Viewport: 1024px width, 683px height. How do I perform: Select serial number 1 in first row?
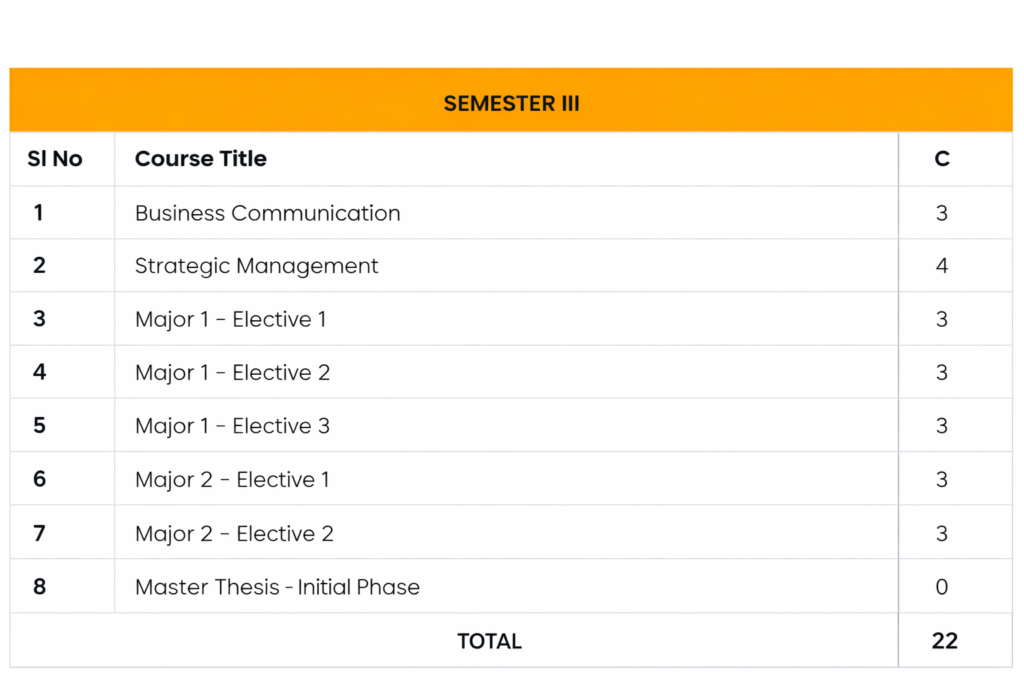38,213
